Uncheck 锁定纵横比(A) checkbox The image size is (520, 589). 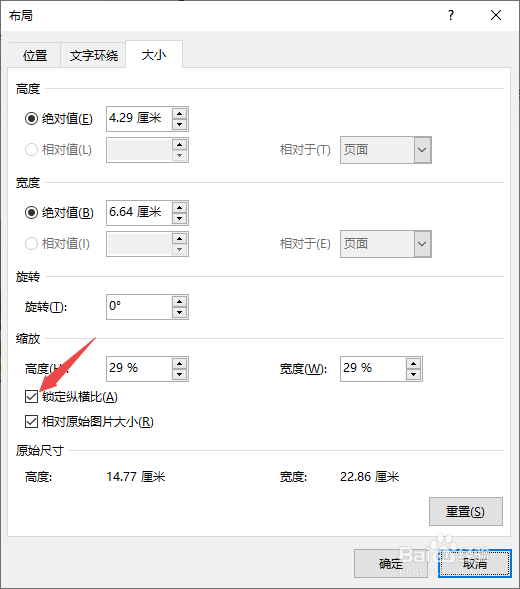[31, 396]
